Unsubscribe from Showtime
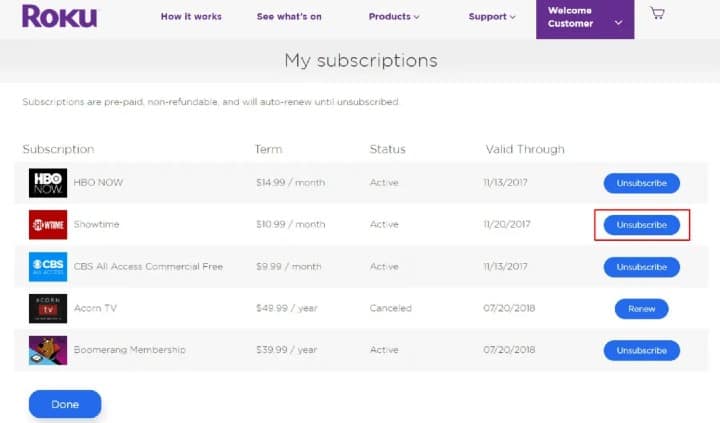The image size is (720, 423). coord(641,225)
